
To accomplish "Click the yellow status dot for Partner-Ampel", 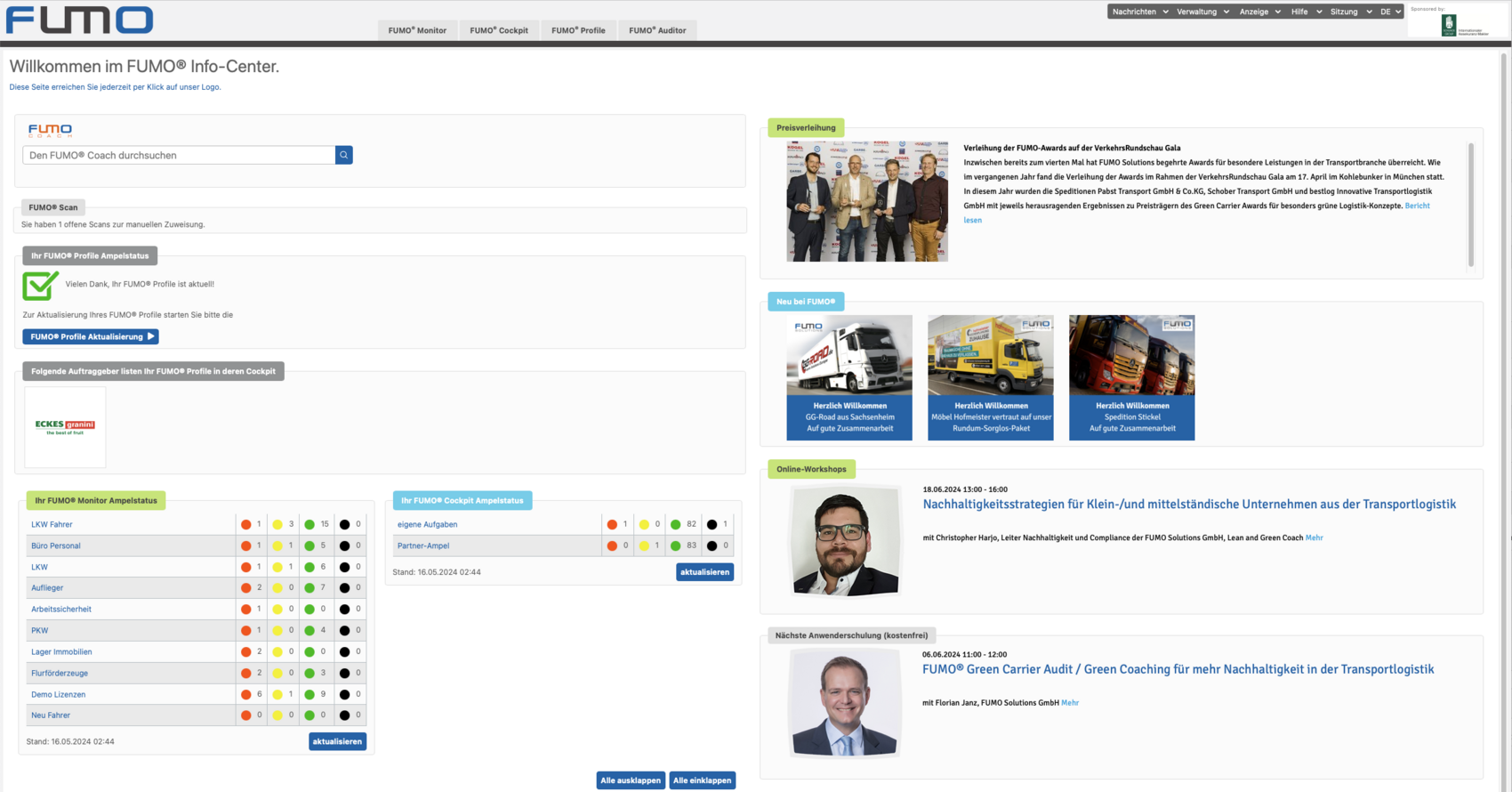I will 644,546.
